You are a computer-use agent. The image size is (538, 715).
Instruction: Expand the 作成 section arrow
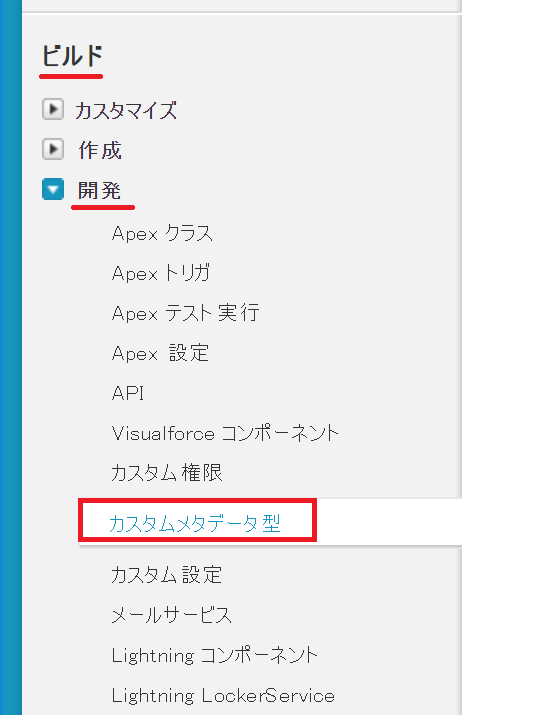coord(53,149)
